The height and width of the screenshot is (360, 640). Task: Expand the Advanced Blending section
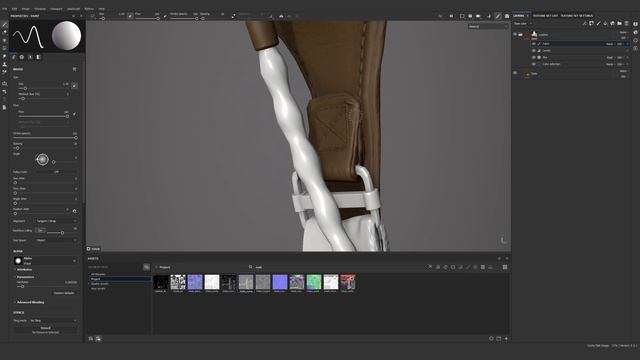coord(29,302)
